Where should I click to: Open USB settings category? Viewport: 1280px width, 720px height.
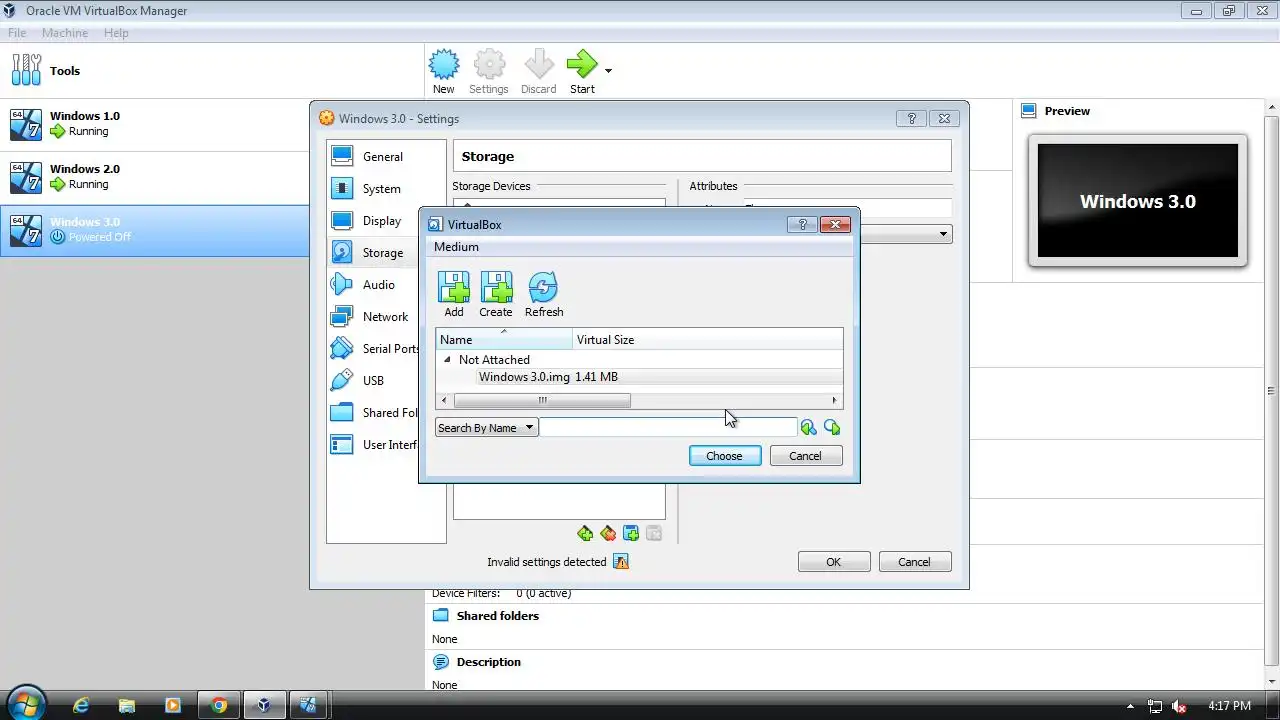[x=375, y=380]
